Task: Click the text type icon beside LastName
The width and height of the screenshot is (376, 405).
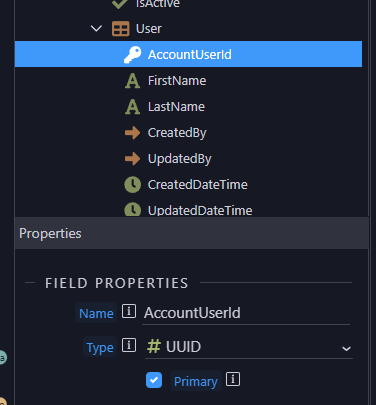Action: (132, 107)
